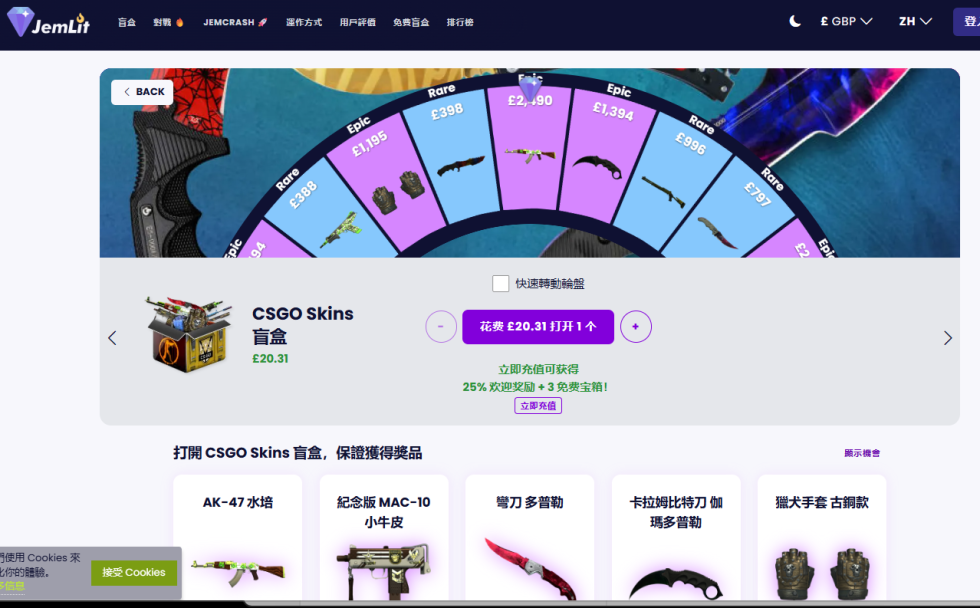Viewport: 980px width, 608px height.
Task: Click the CSGO Skins box image
Action: 188,334
